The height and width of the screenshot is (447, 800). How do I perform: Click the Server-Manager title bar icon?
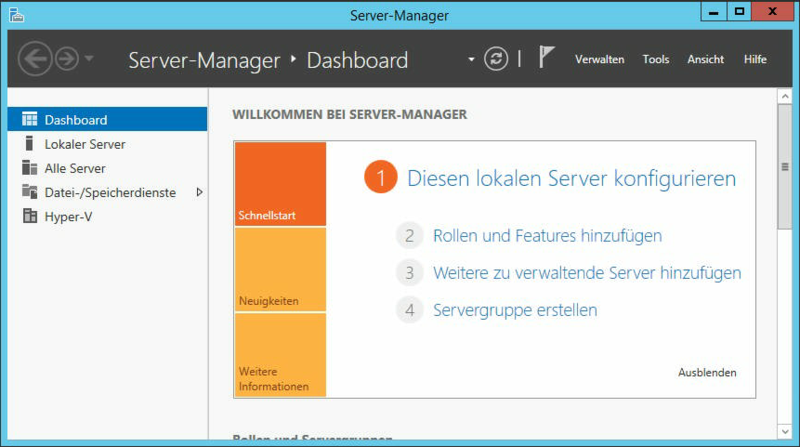click(16, 15)
